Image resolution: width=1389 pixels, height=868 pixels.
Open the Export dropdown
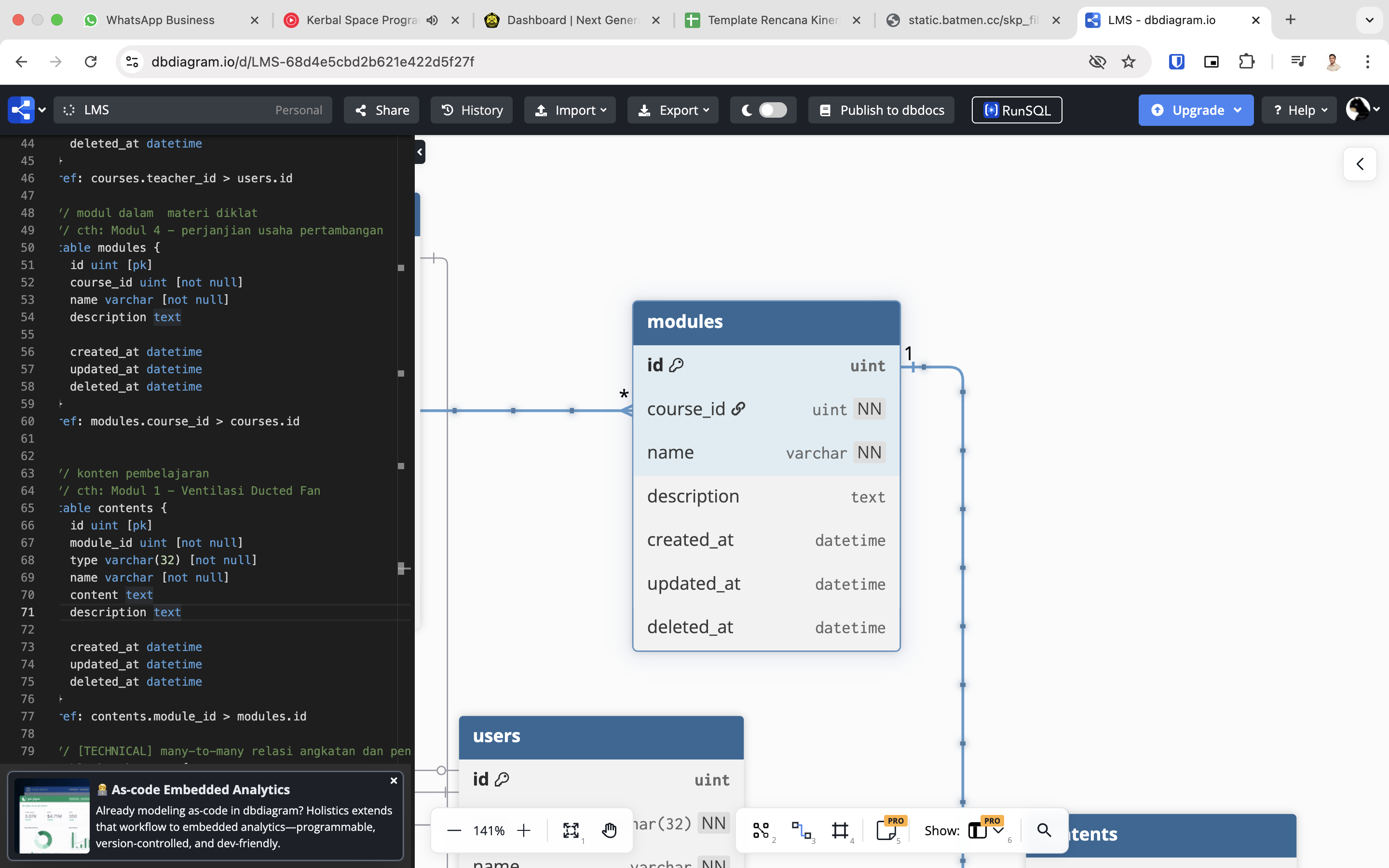pos(673,110)
